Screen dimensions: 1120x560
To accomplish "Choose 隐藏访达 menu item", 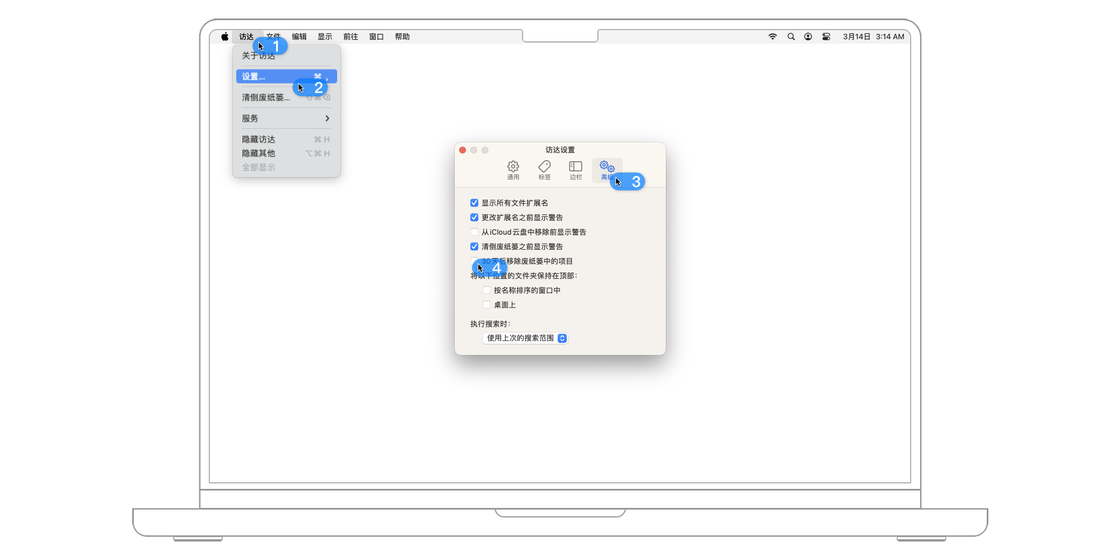I will [x=286, y=139].
